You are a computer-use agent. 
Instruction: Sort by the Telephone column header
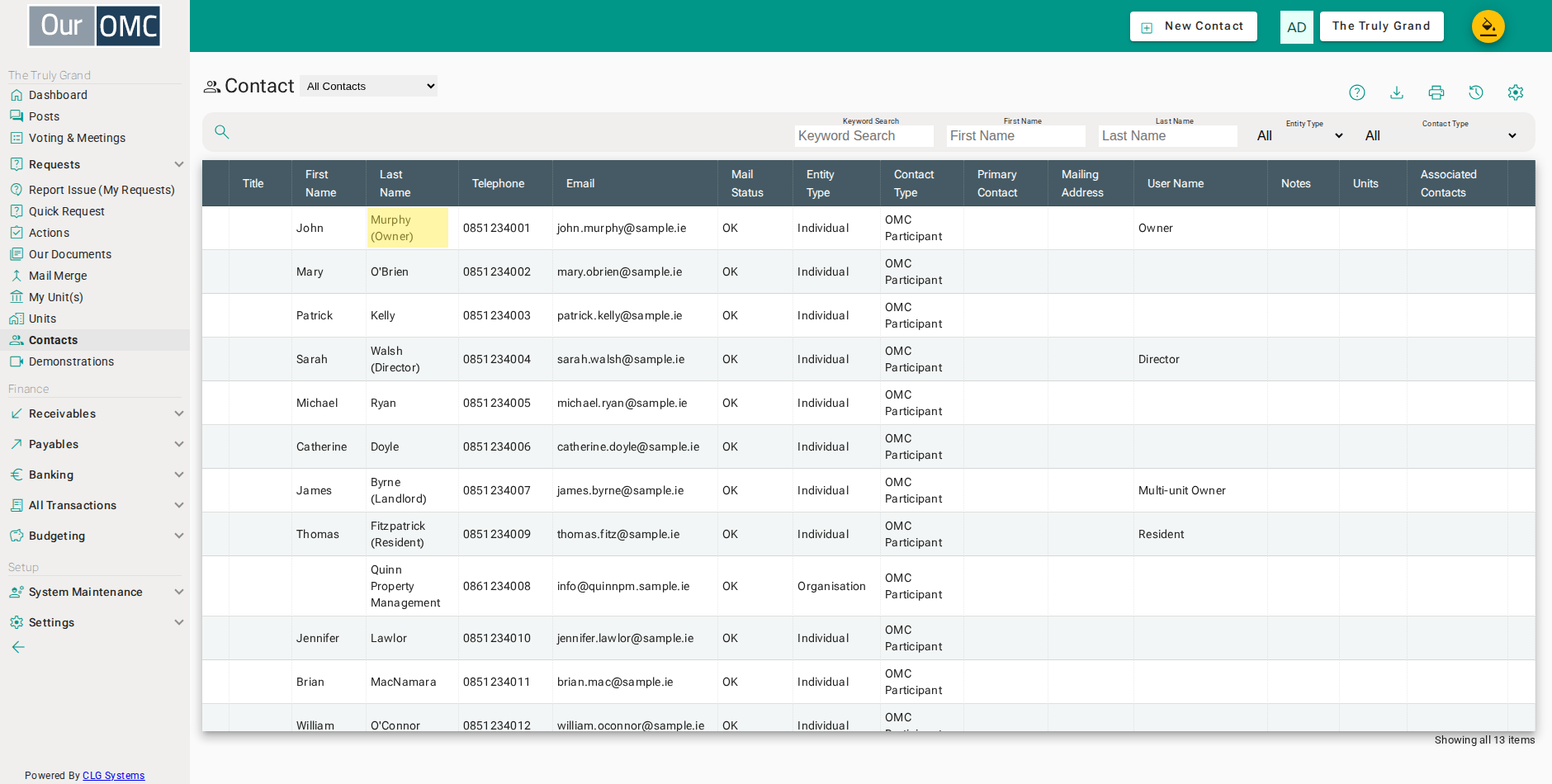click(x=499, y=183)
